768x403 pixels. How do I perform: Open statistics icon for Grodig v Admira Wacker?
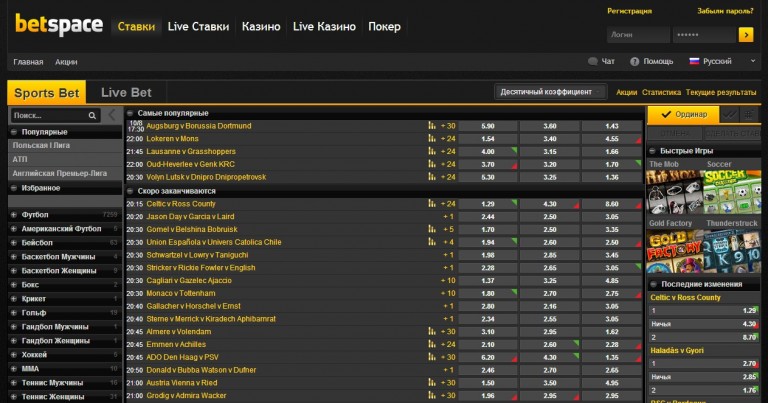click(432, 395)
